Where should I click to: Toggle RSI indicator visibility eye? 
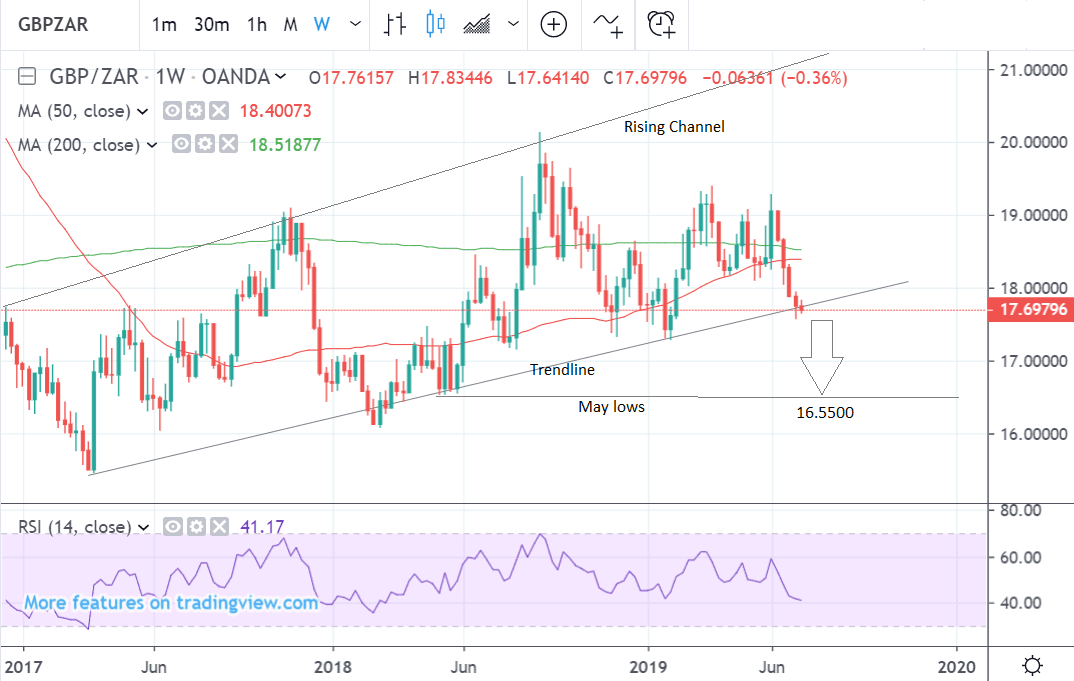pos(172,527)
